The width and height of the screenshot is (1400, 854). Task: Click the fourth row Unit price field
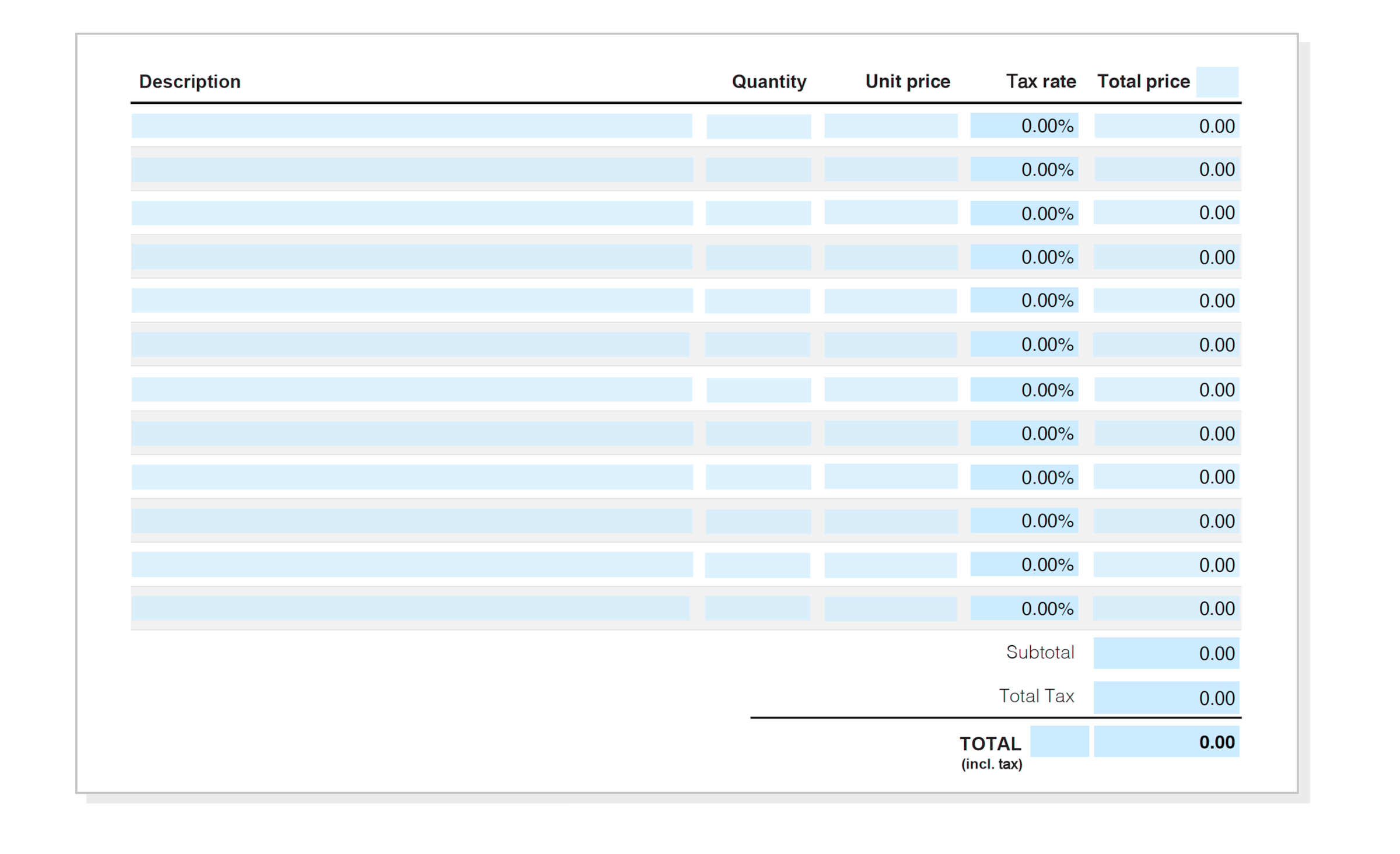(x=890, y=257)
